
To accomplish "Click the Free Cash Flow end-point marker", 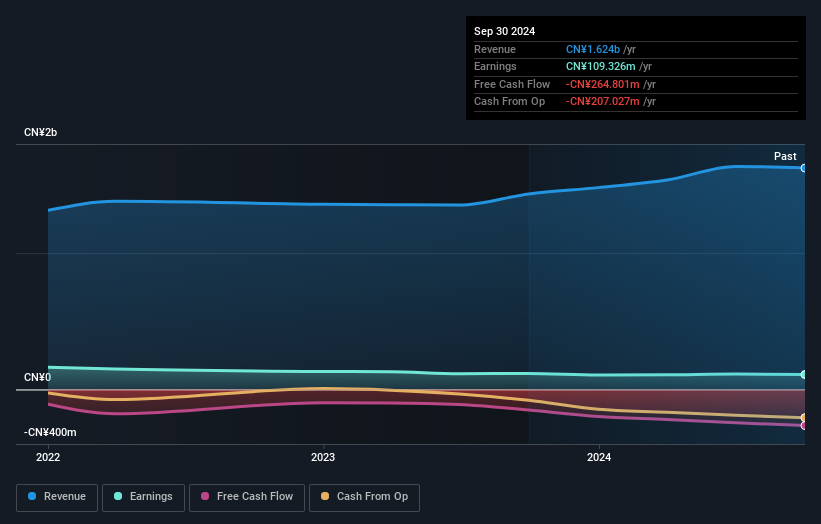I will (803, 426).
